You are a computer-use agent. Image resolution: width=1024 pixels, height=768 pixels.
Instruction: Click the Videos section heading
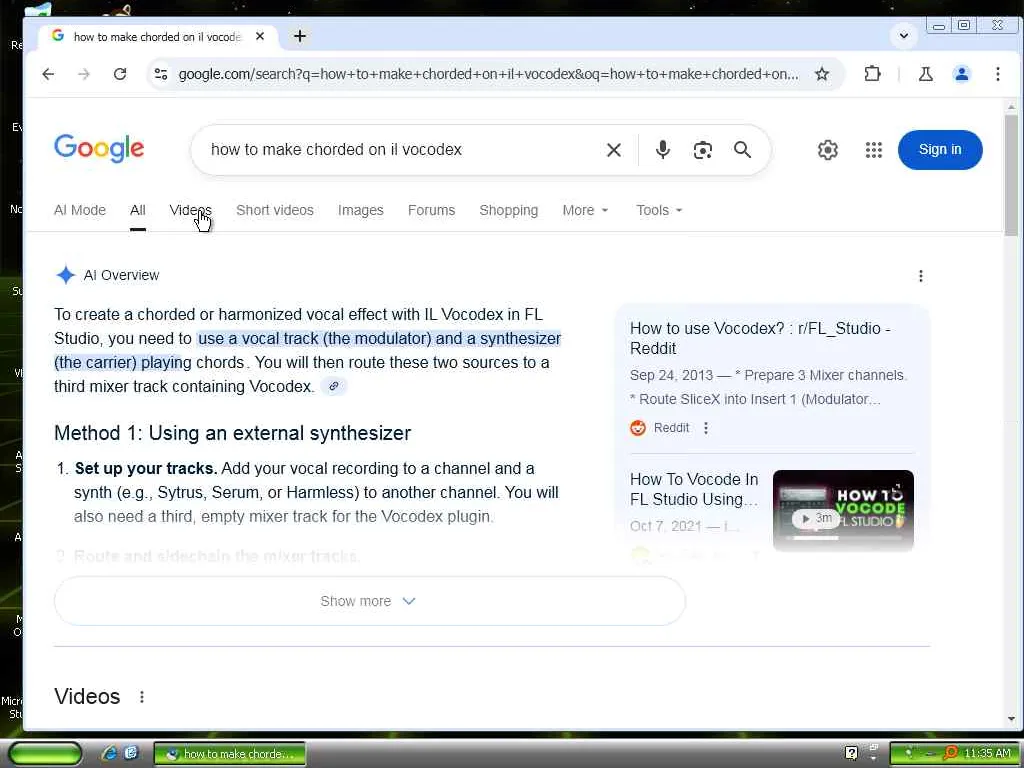(x=87, y=696)
